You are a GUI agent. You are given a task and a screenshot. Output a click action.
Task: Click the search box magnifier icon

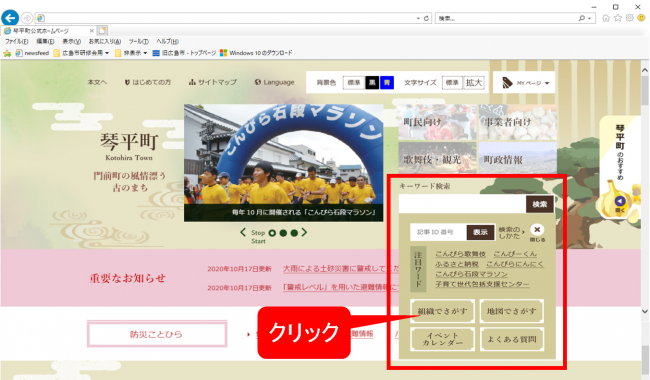[582, 18]
